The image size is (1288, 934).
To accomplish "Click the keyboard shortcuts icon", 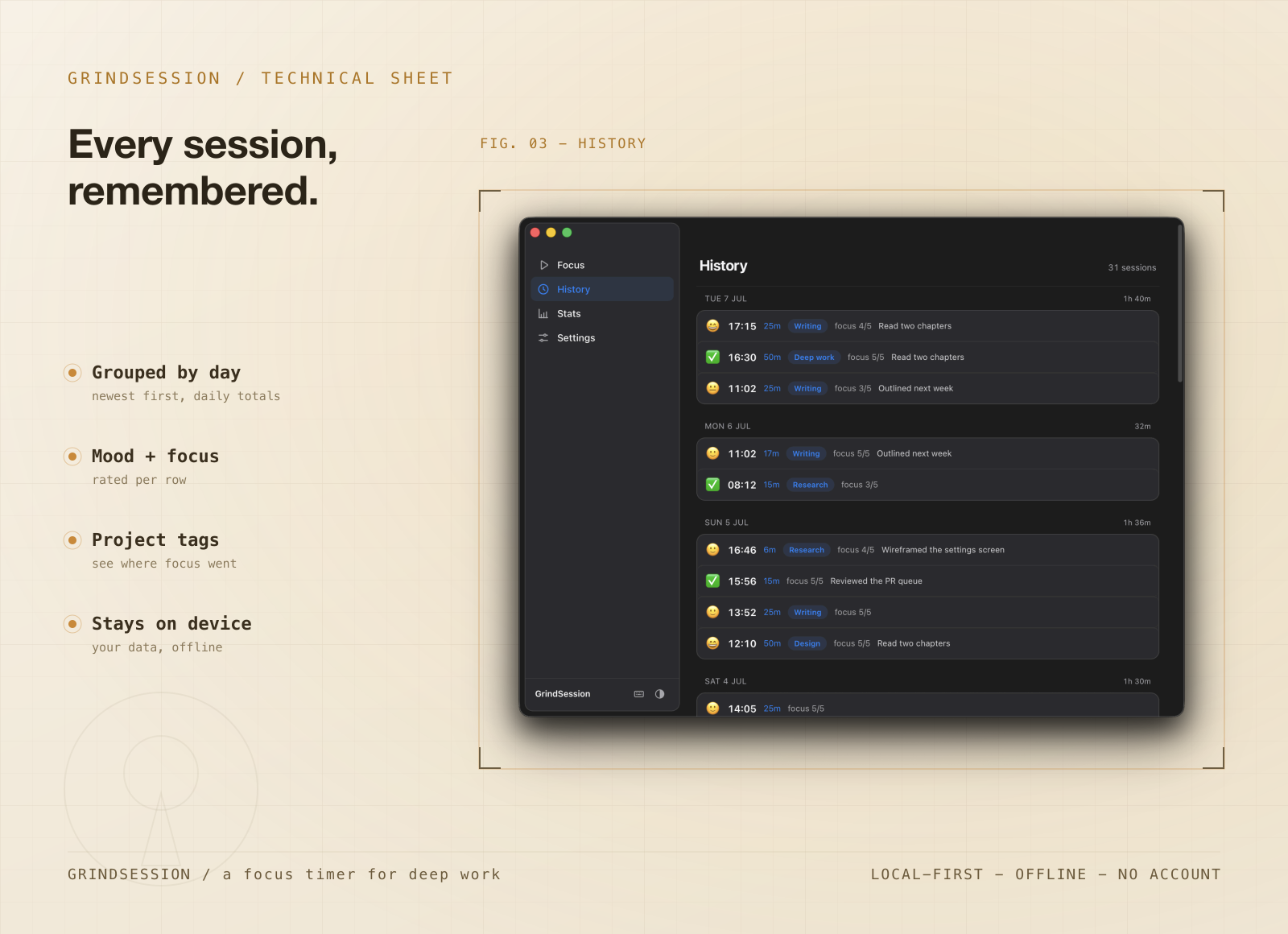I will pos(639,694).
